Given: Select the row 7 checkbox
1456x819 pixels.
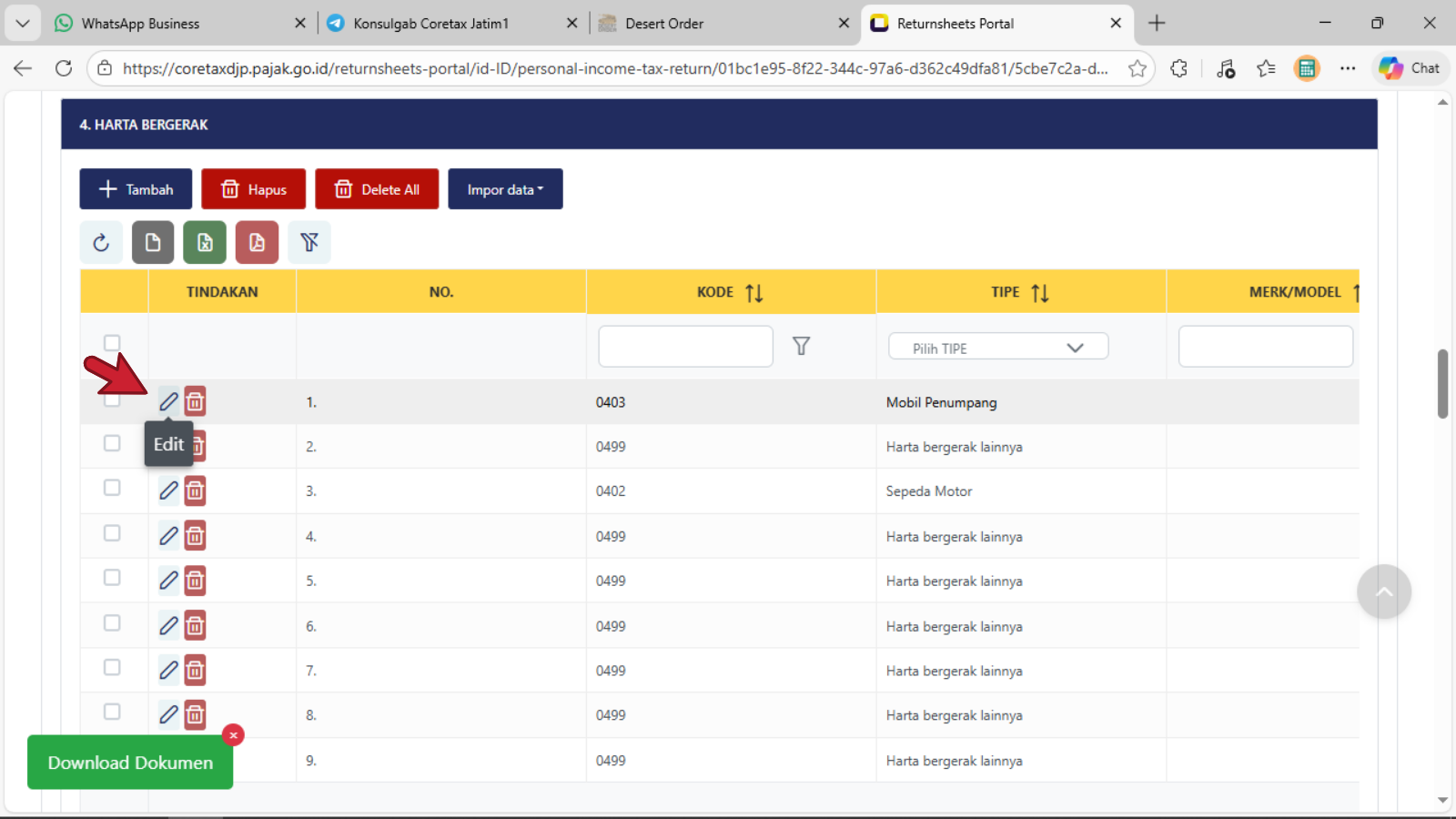Looking at the screenshot, I should coord(112,668).
